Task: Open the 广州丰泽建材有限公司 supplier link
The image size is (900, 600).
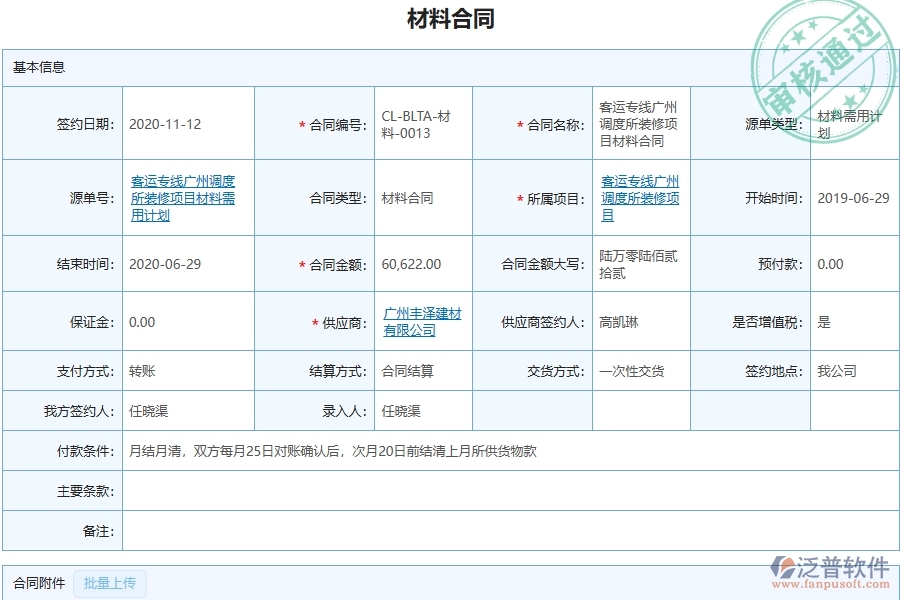Action: point(420,321)
